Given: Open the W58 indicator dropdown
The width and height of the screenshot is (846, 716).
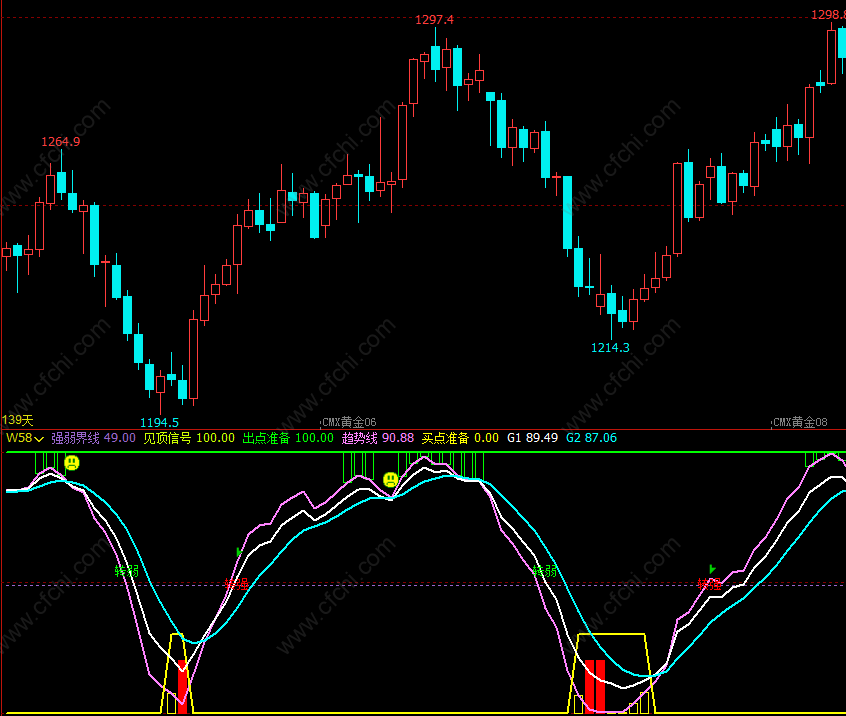Looking at the screenshot, I should pyautogui.click(x=24, y=438).
